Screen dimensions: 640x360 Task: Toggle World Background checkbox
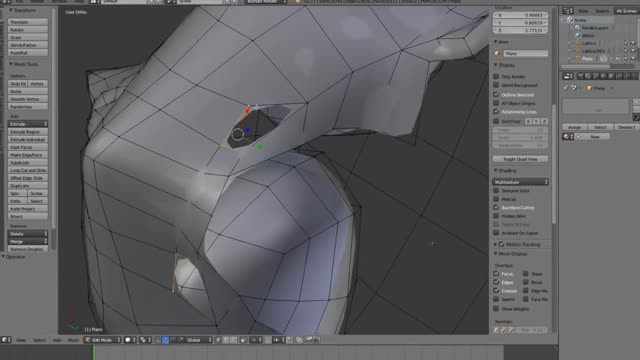496,85
